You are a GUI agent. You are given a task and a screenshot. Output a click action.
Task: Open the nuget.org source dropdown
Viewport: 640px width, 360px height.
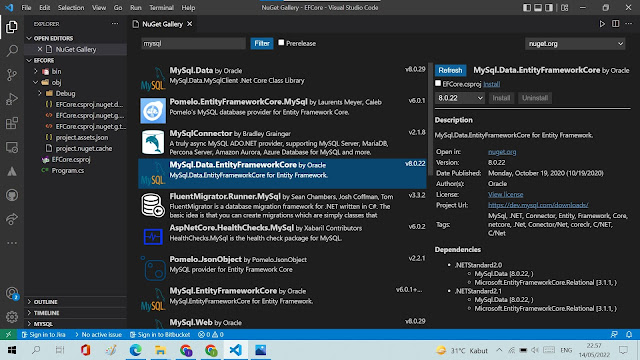click(x=575, y=44)
